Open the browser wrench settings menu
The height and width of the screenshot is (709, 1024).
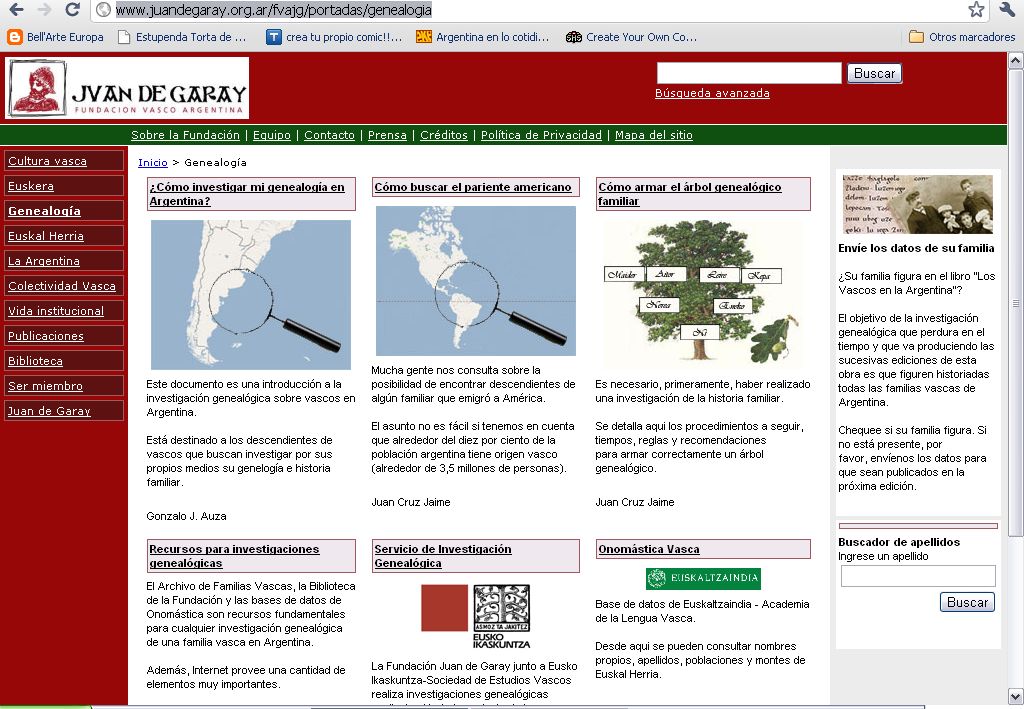tap(1007, 9)
